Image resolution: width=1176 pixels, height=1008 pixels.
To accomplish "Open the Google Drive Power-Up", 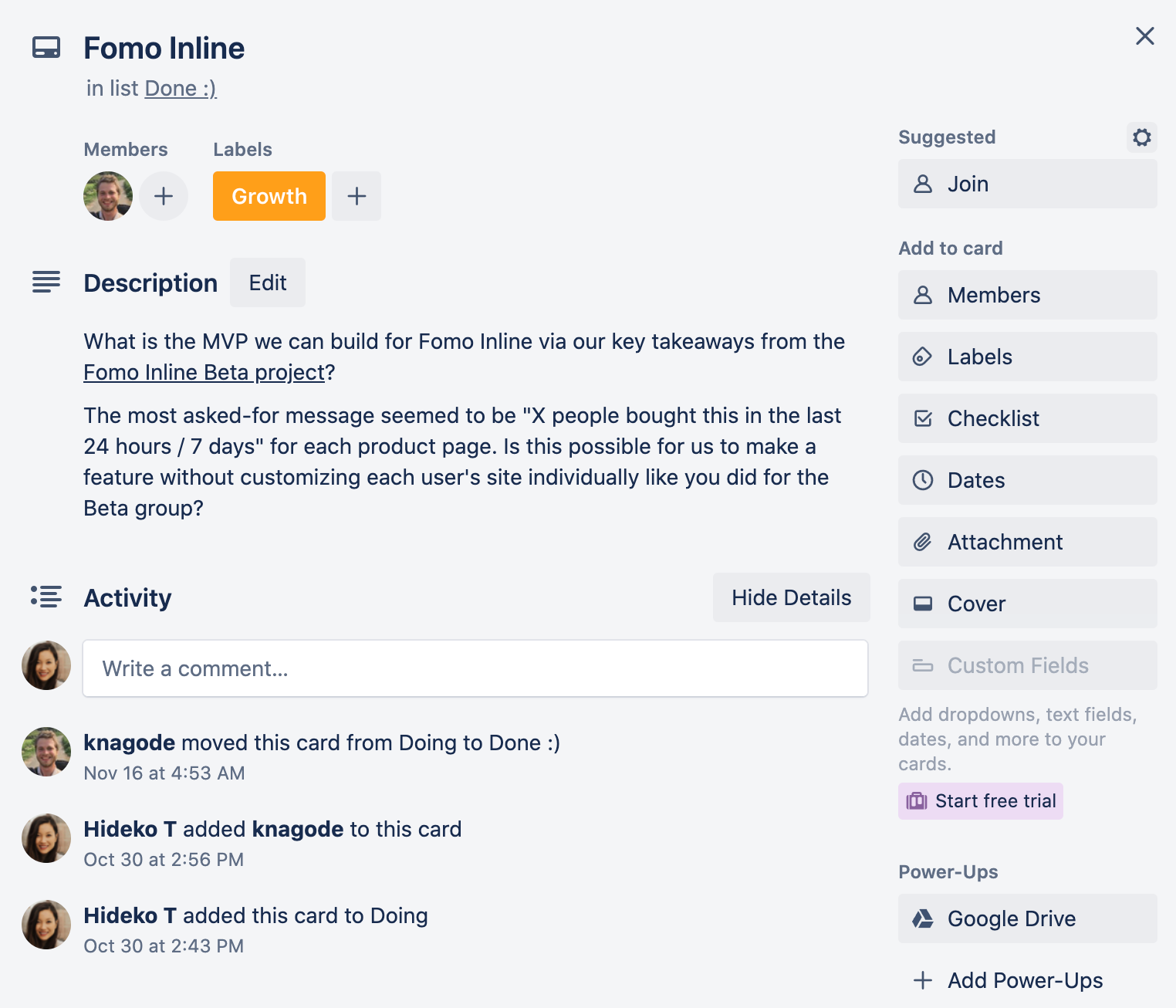I will click(x=1028, y=918).
